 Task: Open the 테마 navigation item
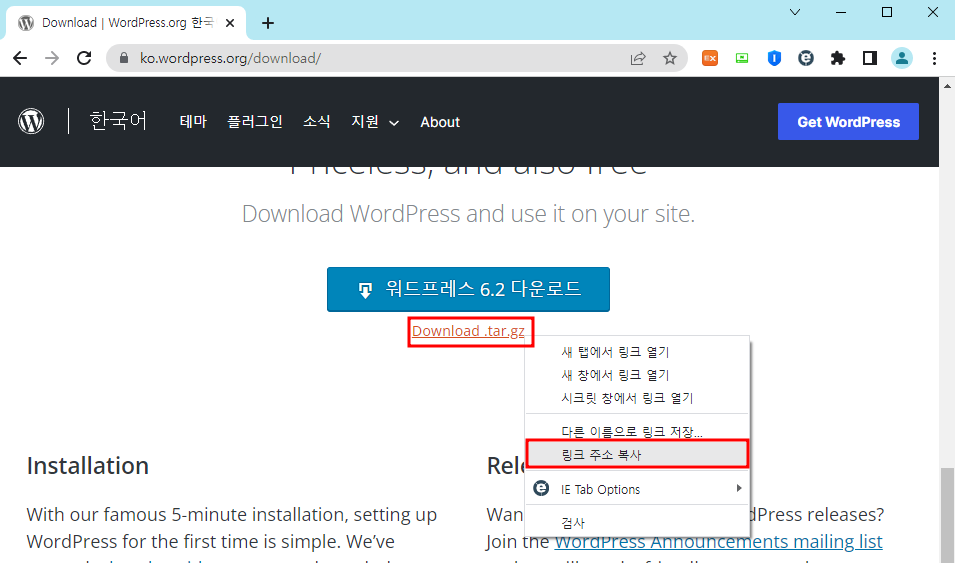click(x=193, y=122)
